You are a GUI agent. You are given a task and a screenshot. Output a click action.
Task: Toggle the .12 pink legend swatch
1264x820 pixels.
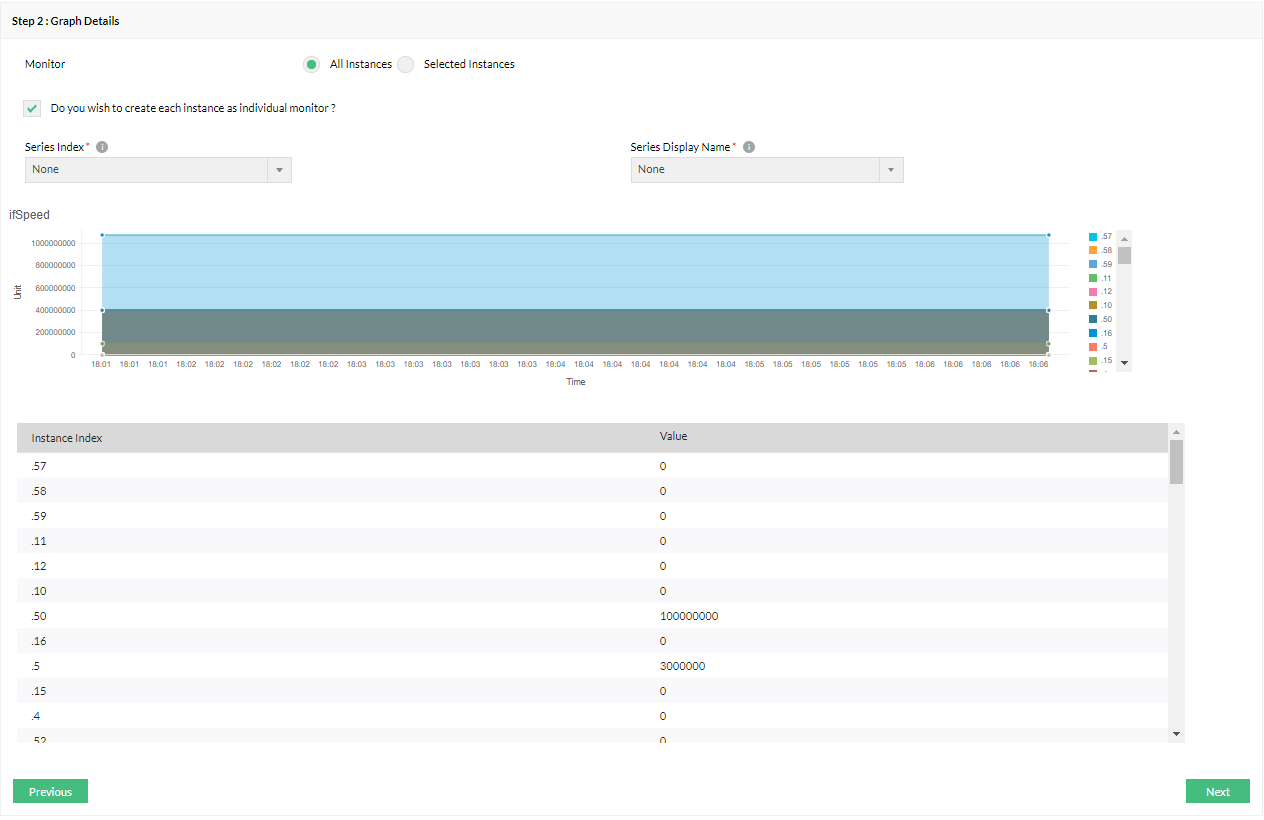1093,292
